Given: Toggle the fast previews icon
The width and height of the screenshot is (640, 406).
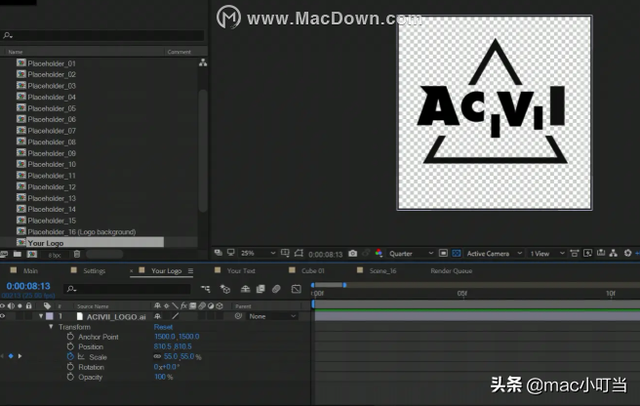Looking at the screenshot, I should (x=587, y=253).
